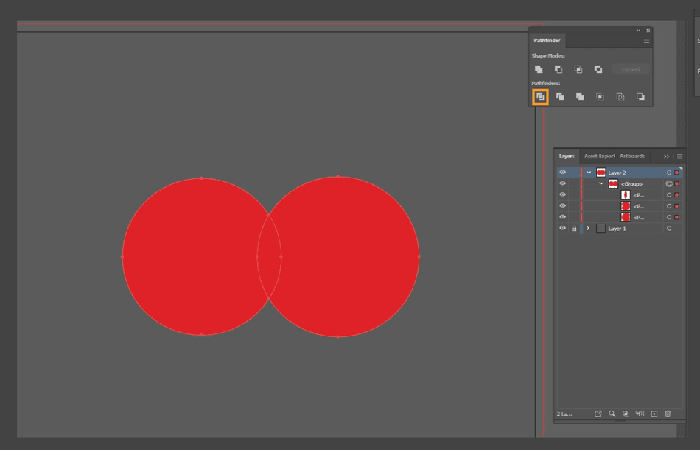This screenshot has width=700, height=450.
Task: Select the Pathfinder tab
Action: coord(547,41)
